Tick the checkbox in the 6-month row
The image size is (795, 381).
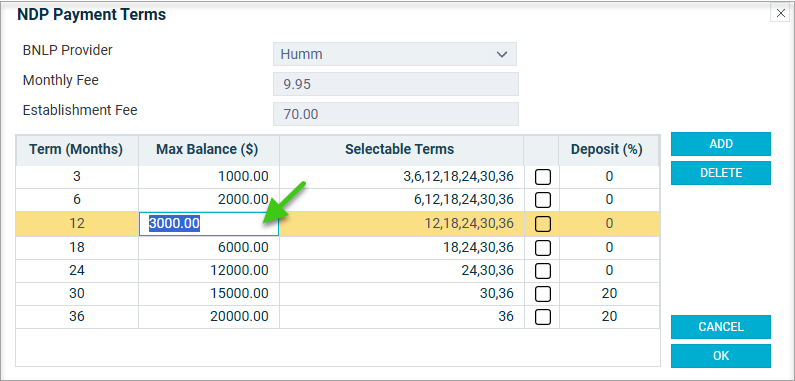543,200
